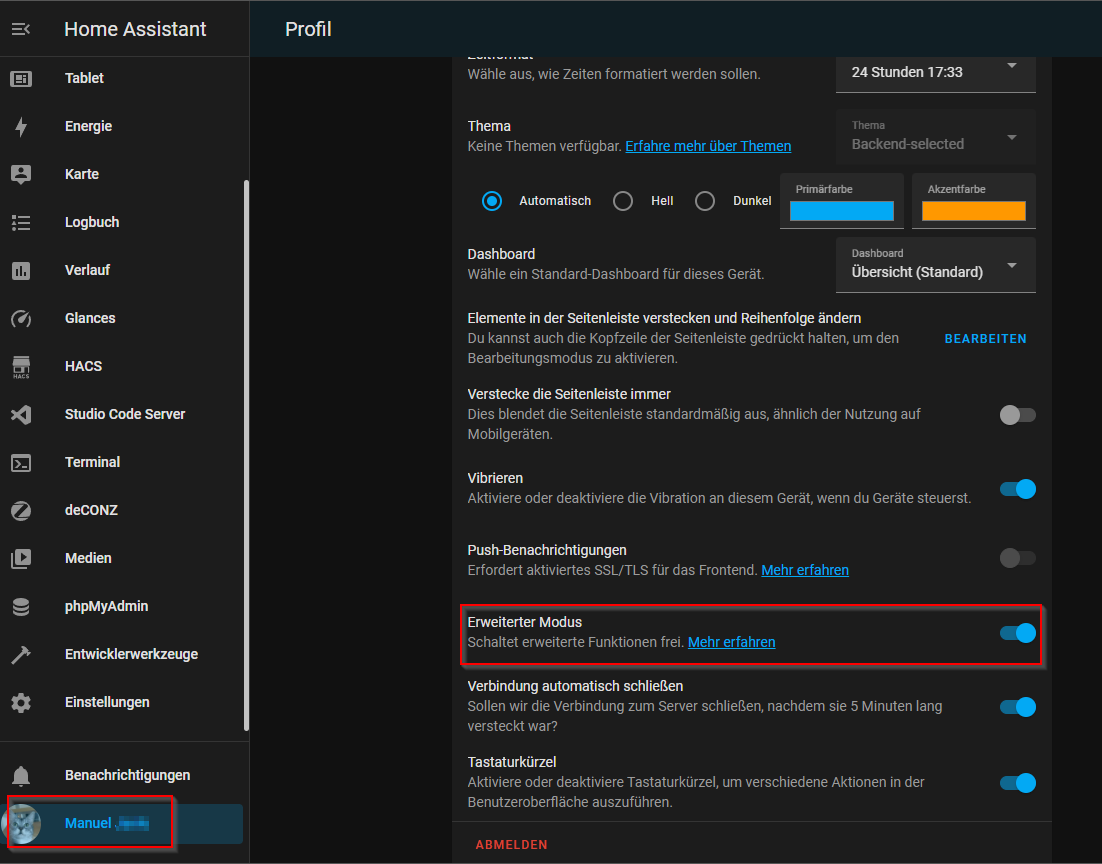Image resolution: width=1102 pixels, height=864 pixels.
Task: Click Home Assistant title
Action: coord(135,29)
